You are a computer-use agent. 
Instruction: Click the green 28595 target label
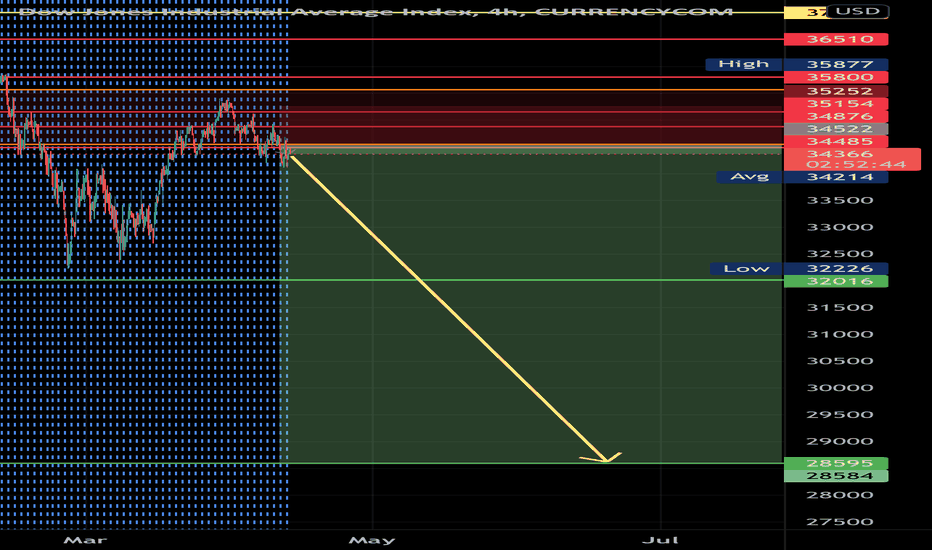(836, 463)
